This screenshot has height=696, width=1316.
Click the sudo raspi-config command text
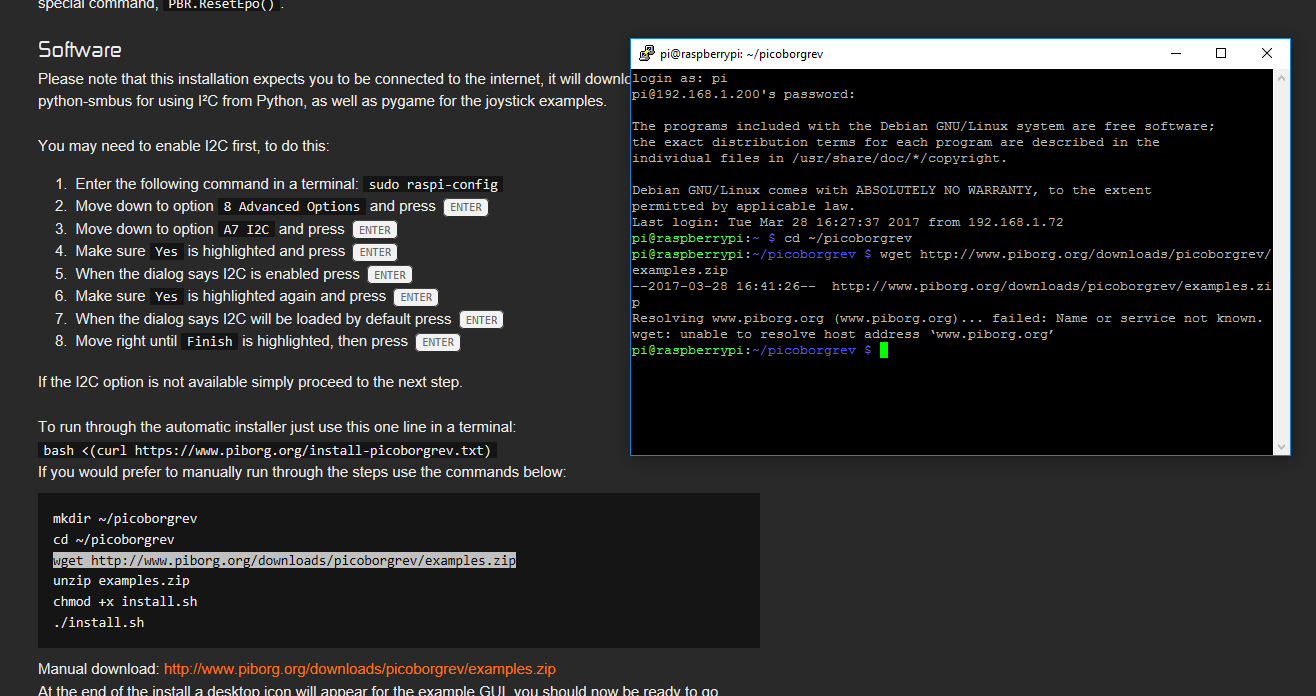432,185
